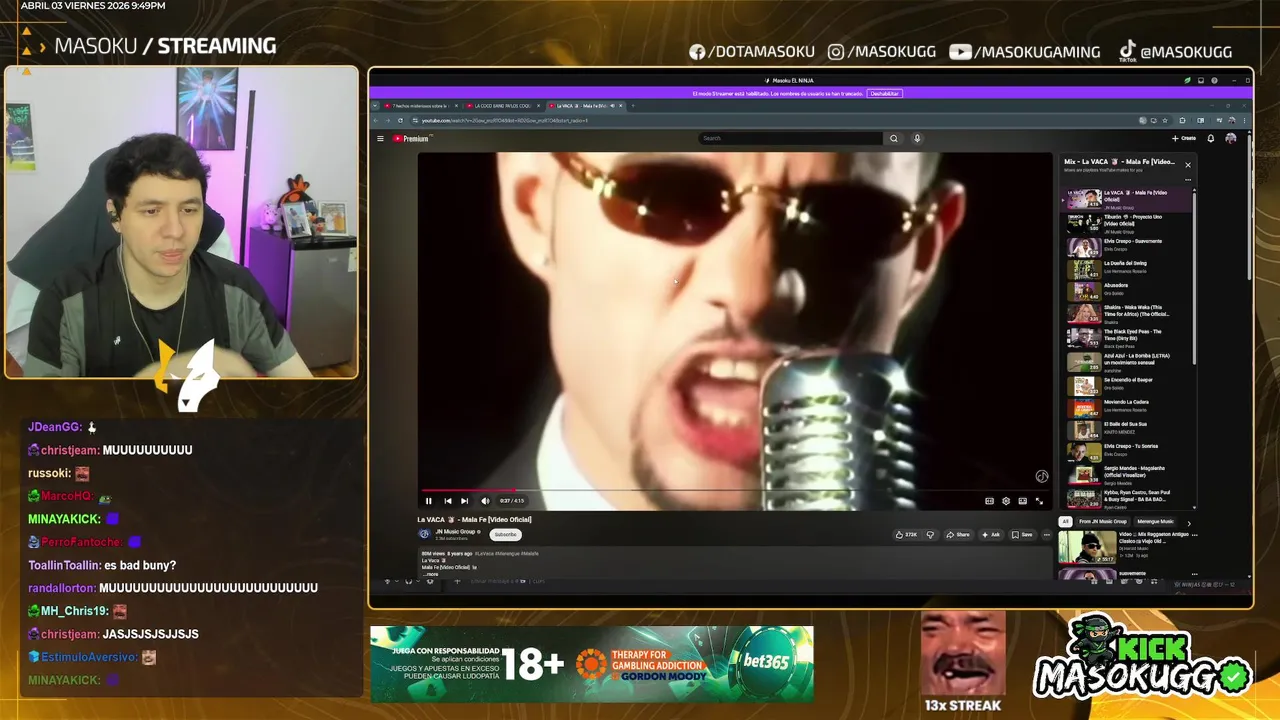Dislike the video with thumbs down
This screenshot has height=720, width=1280.
pyautogui.click(x=930, y=534)
